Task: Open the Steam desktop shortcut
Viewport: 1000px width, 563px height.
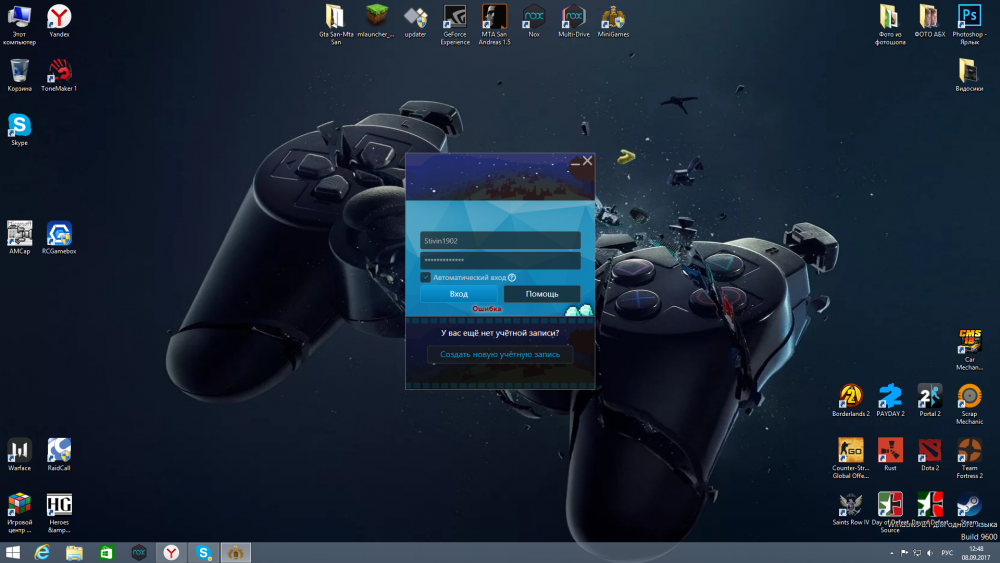Action: pos(969,505)
